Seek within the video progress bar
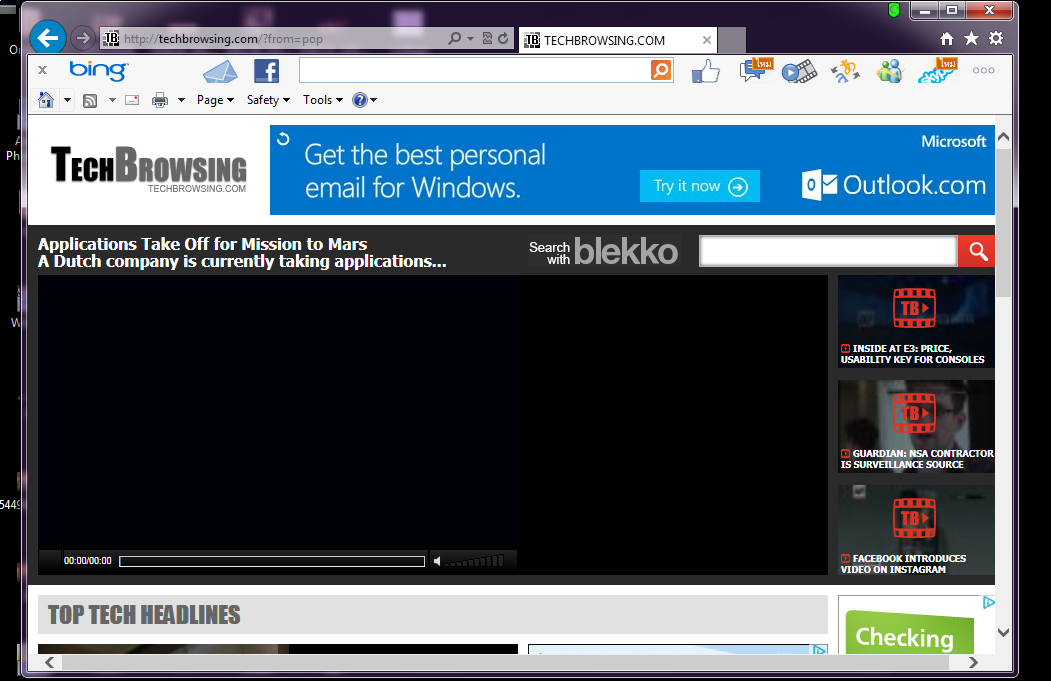Image resolution: width=1051 pixels, height=681 pixels. (272, 562)
